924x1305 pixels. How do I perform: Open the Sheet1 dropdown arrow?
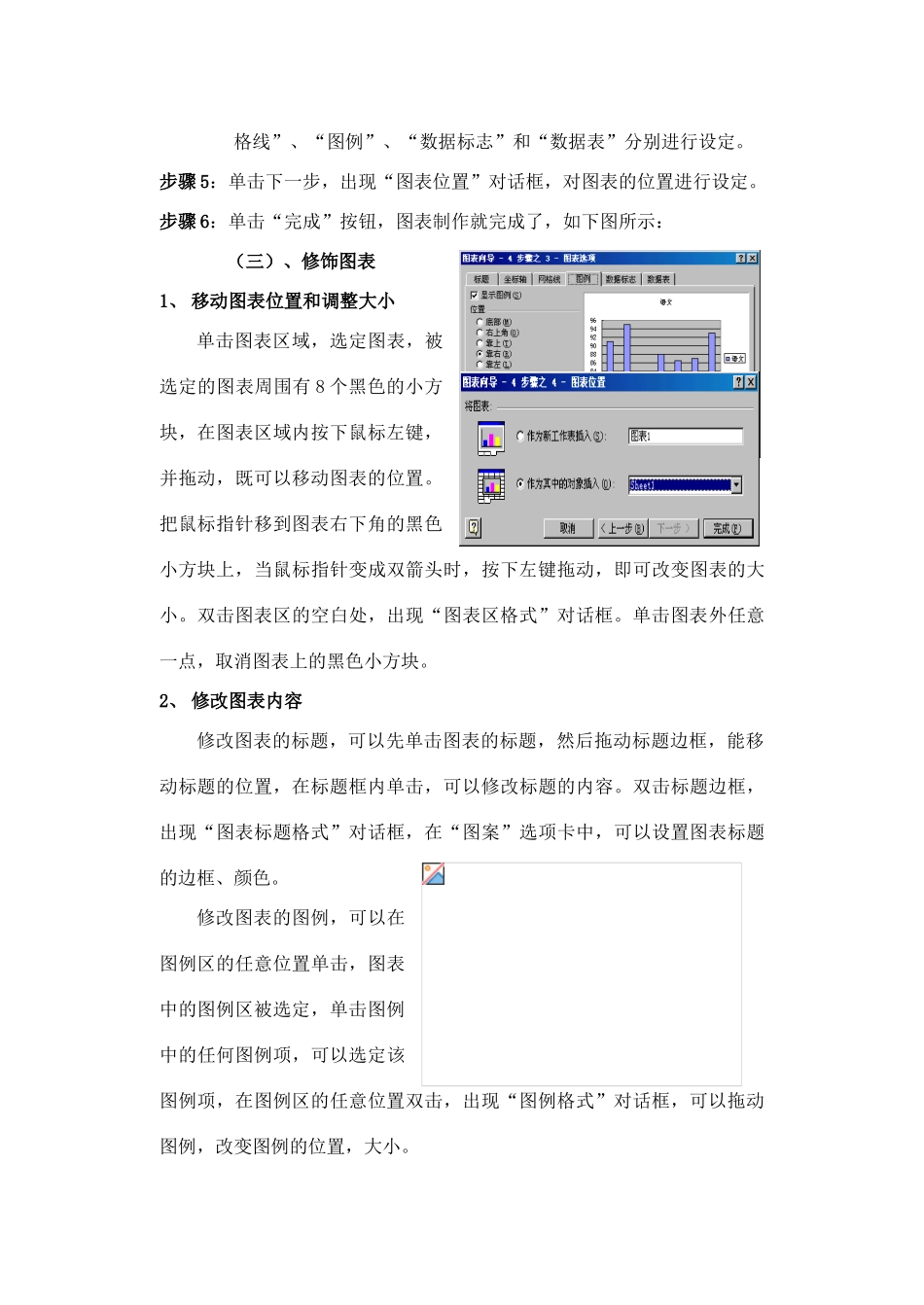coord(736,484)
